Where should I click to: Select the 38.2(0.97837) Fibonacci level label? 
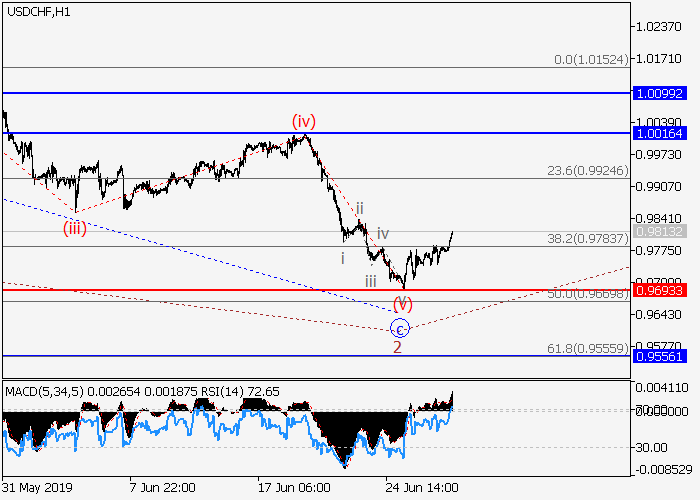(x=587, y=238)
